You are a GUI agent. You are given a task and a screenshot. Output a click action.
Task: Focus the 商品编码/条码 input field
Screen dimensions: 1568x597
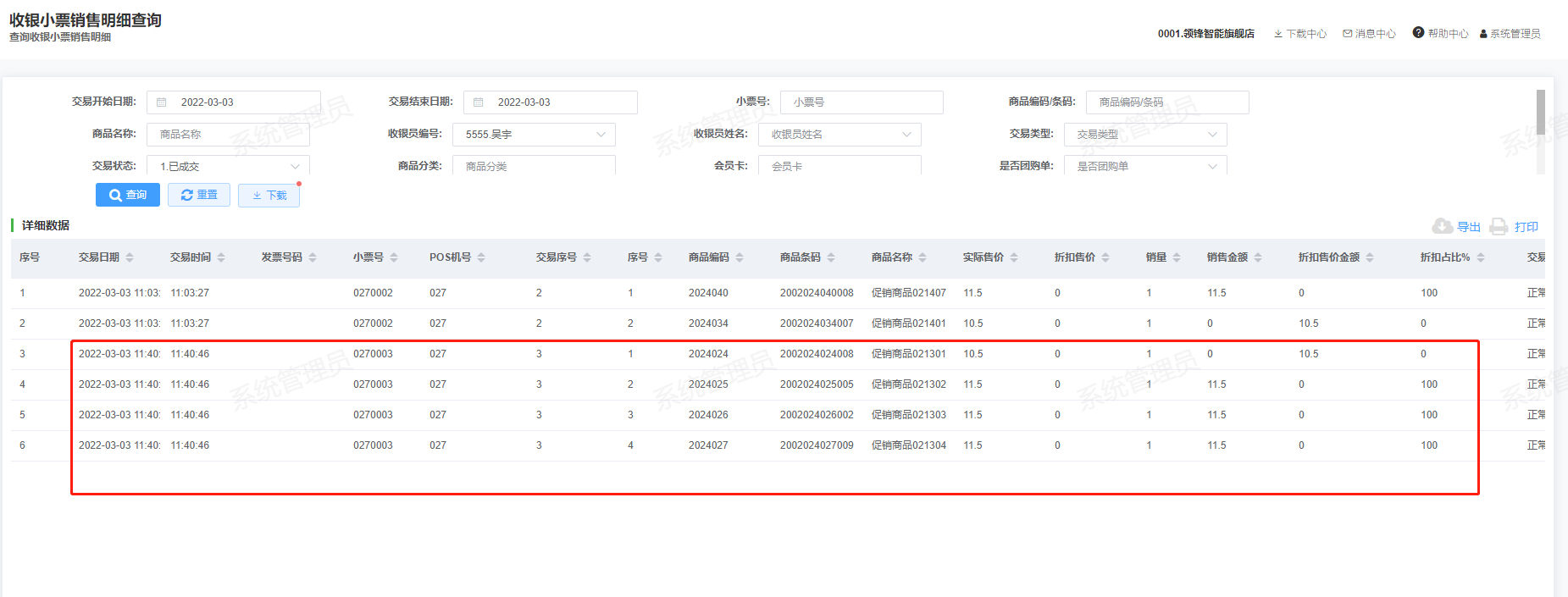point(1167,102)
